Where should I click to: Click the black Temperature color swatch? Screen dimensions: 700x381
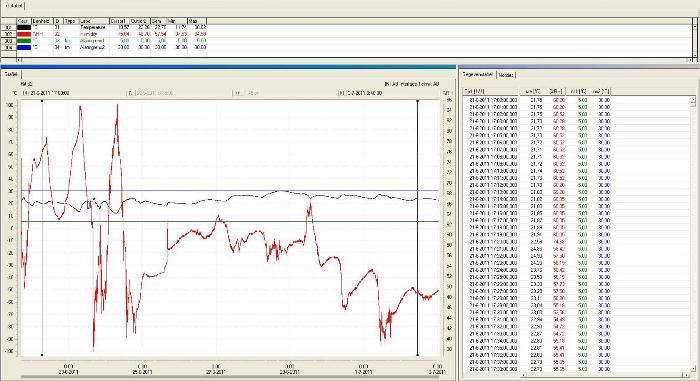24,28
